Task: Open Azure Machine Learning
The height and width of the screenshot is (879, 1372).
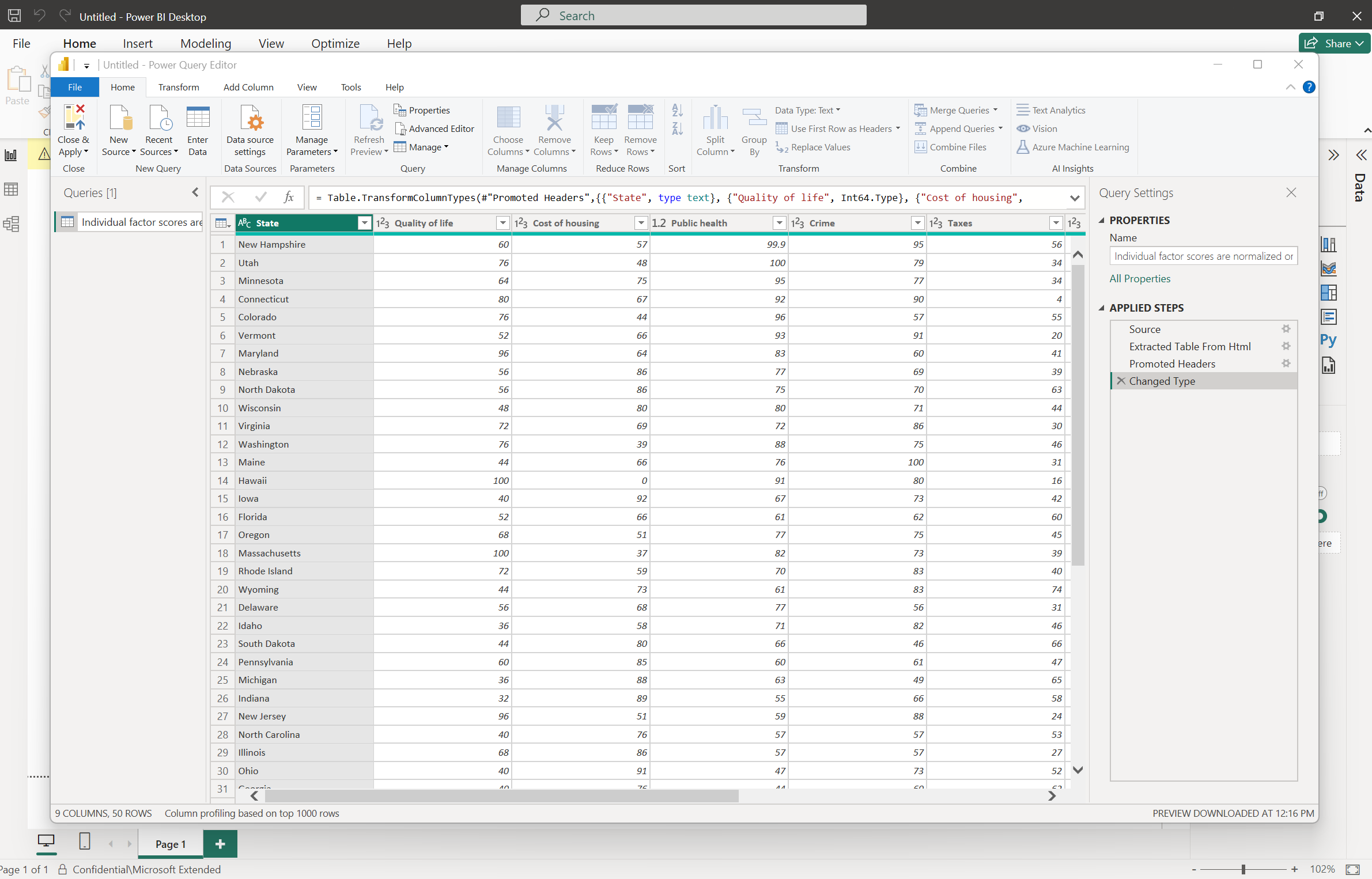Action: tap(1073, 147)
